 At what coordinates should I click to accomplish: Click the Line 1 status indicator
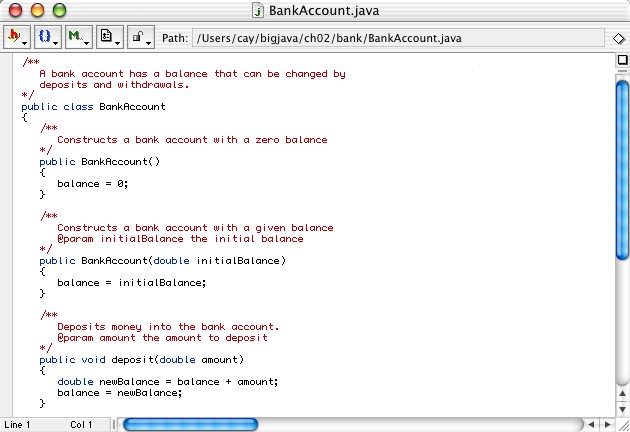(20, 425)
